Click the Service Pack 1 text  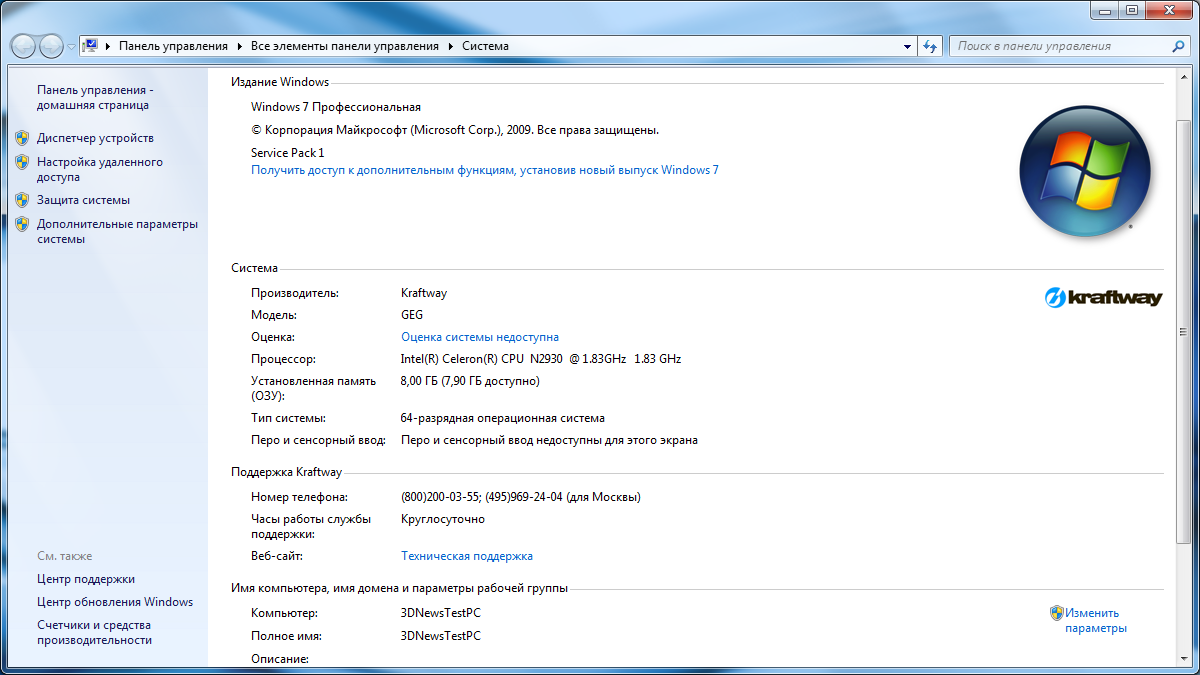pos(288,153)
